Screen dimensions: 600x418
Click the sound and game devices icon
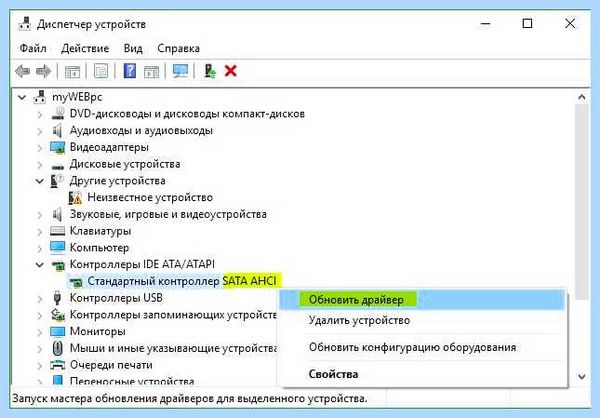[57, 214]
